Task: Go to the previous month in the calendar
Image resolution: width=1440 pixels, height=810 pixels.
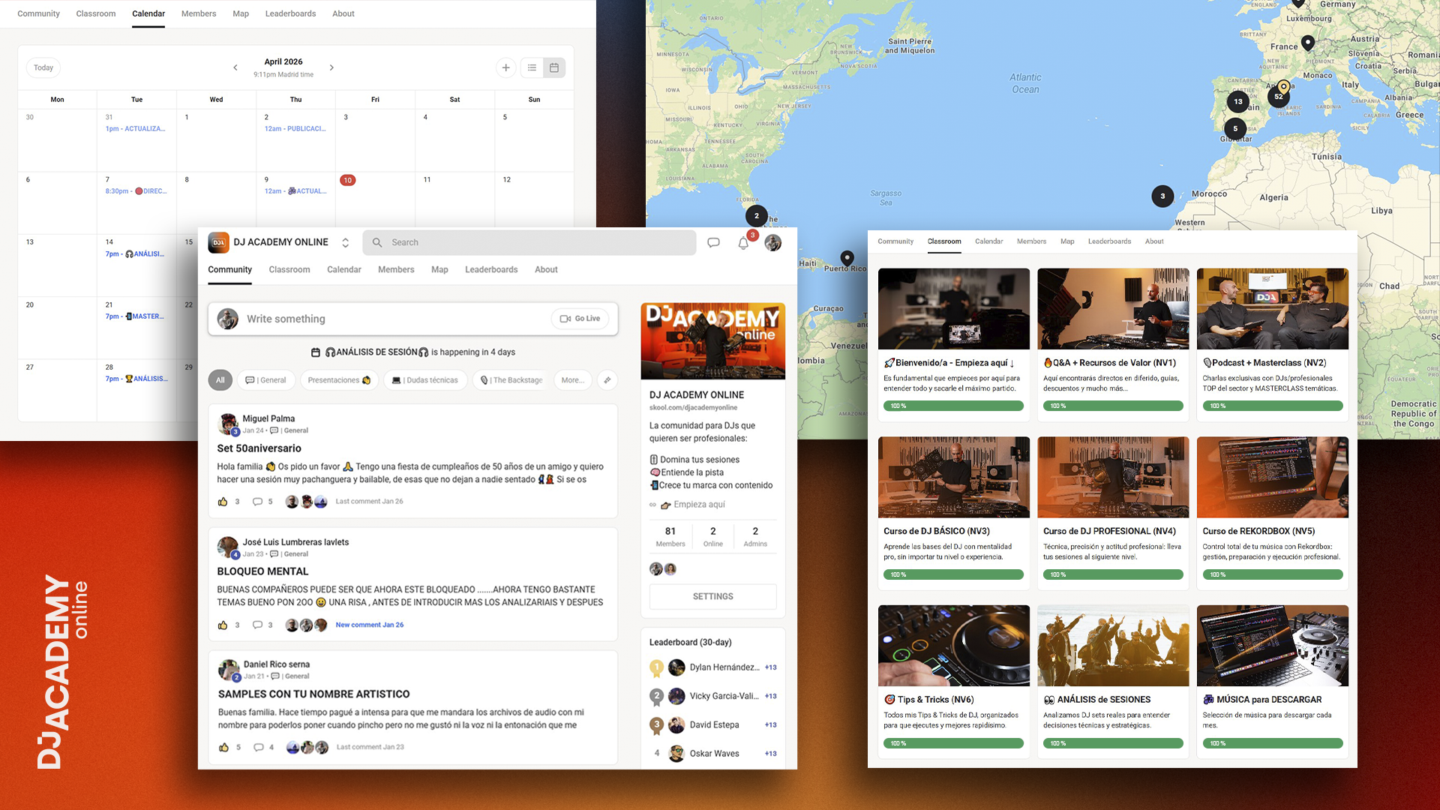Action: (235, 68)
